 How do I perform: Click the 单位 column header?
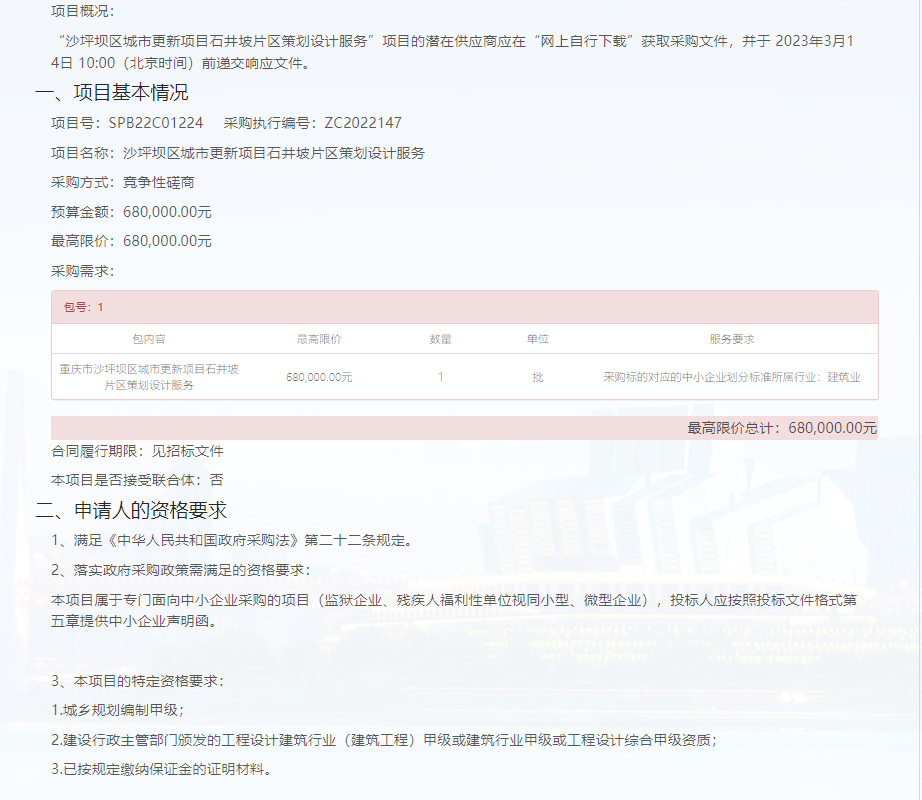(x=537, y=339)
